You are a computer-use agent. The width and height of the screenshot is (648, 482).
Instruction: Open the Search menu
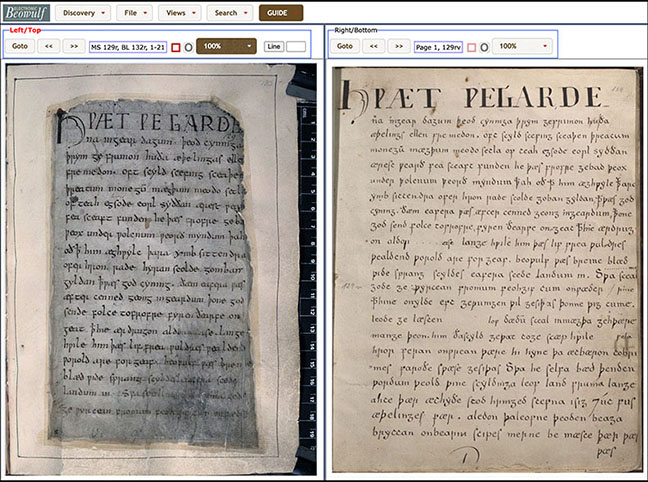click(230, 13)
